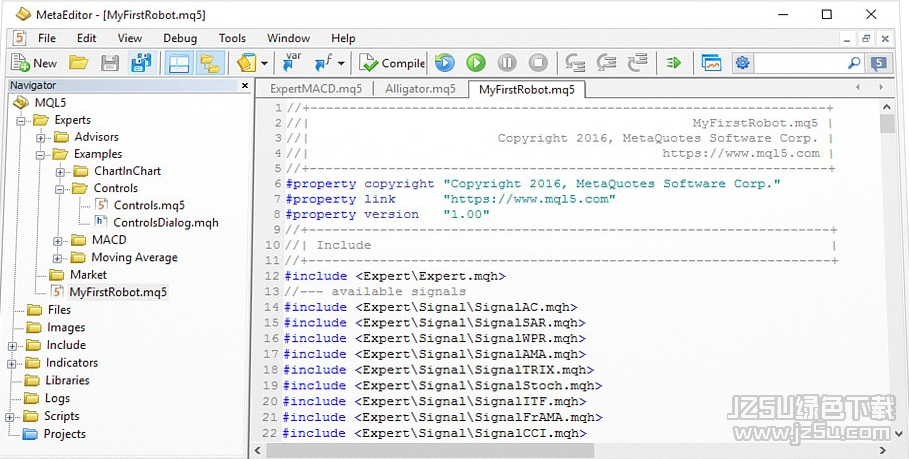
Task: Select Controls.mq5 file in Navigator
Action: pos(149,205)
